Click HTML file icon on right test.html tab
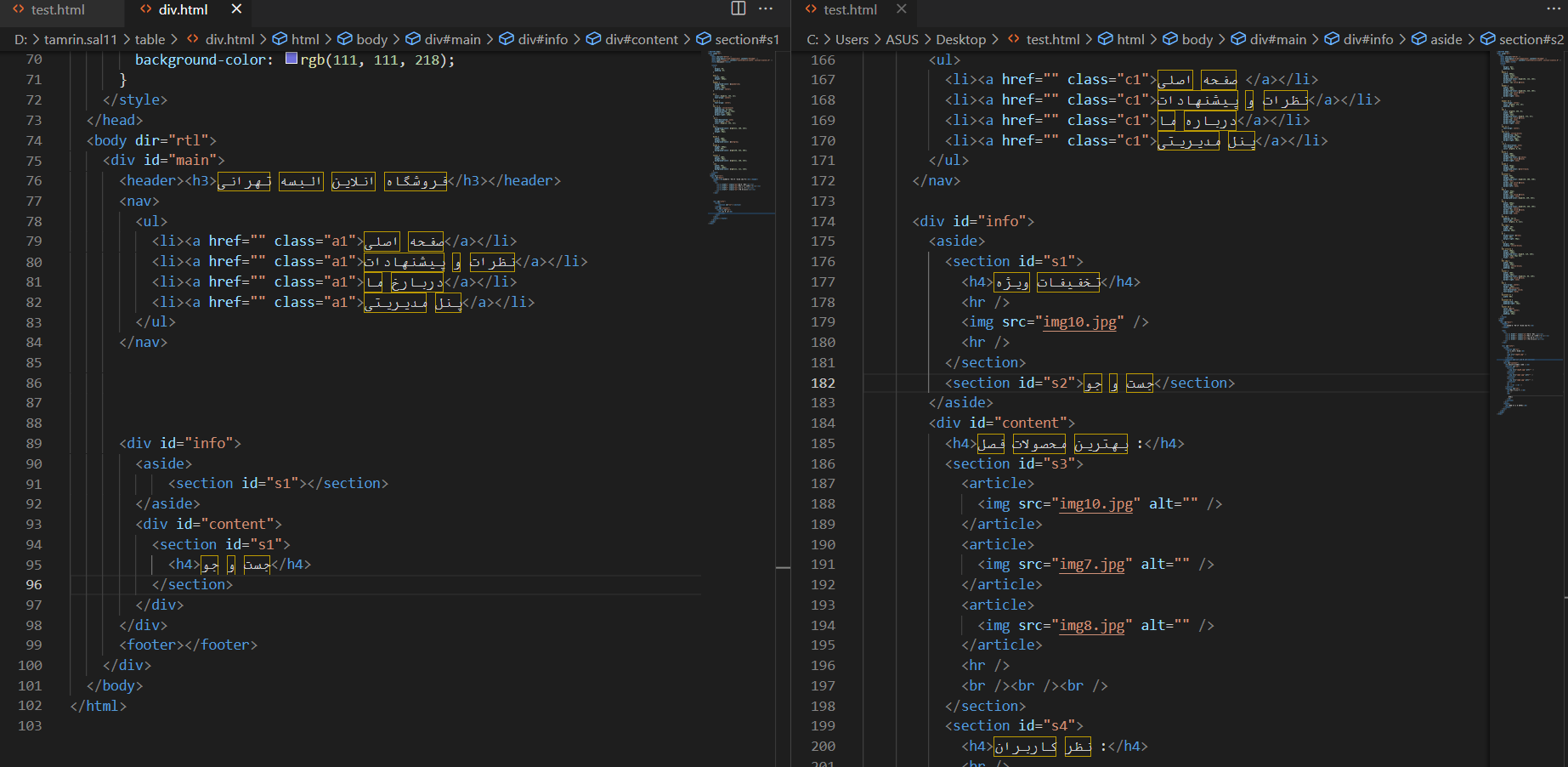The width and height of the screenshot is (1568, 767). pyautogui.click(x=811, y=9)
